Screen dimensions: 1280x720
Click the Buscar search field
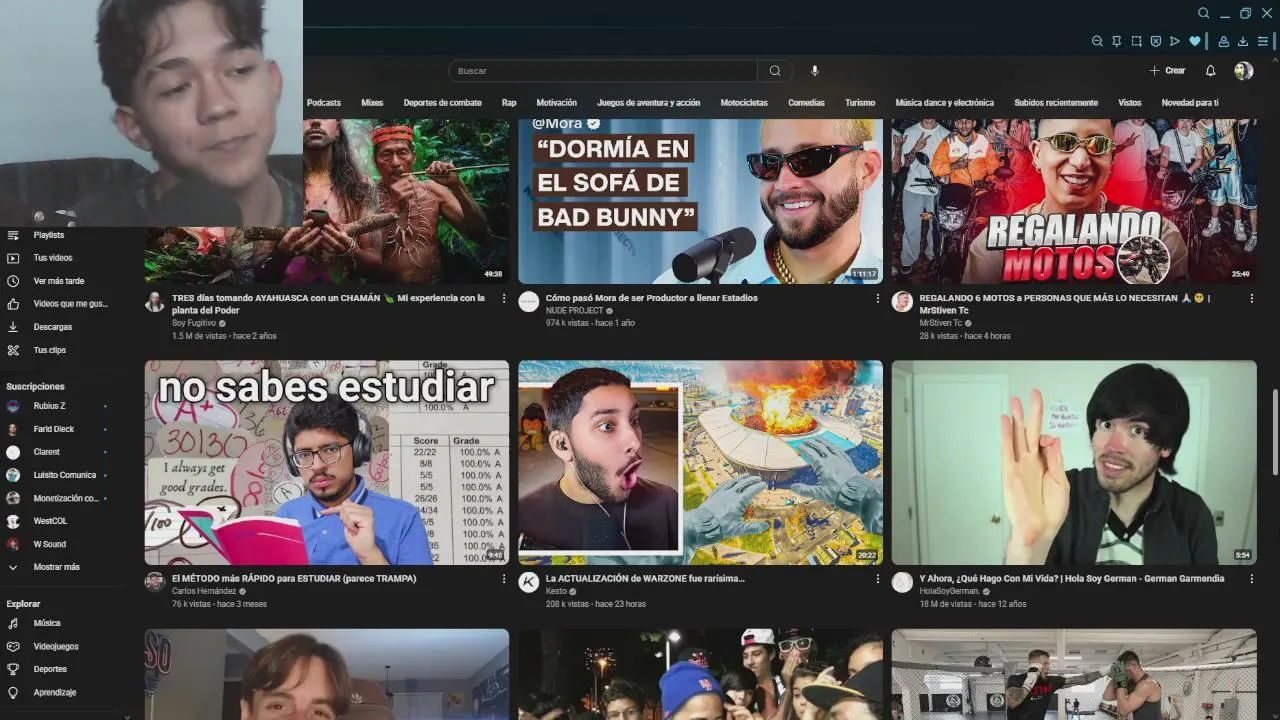[603, 71]
